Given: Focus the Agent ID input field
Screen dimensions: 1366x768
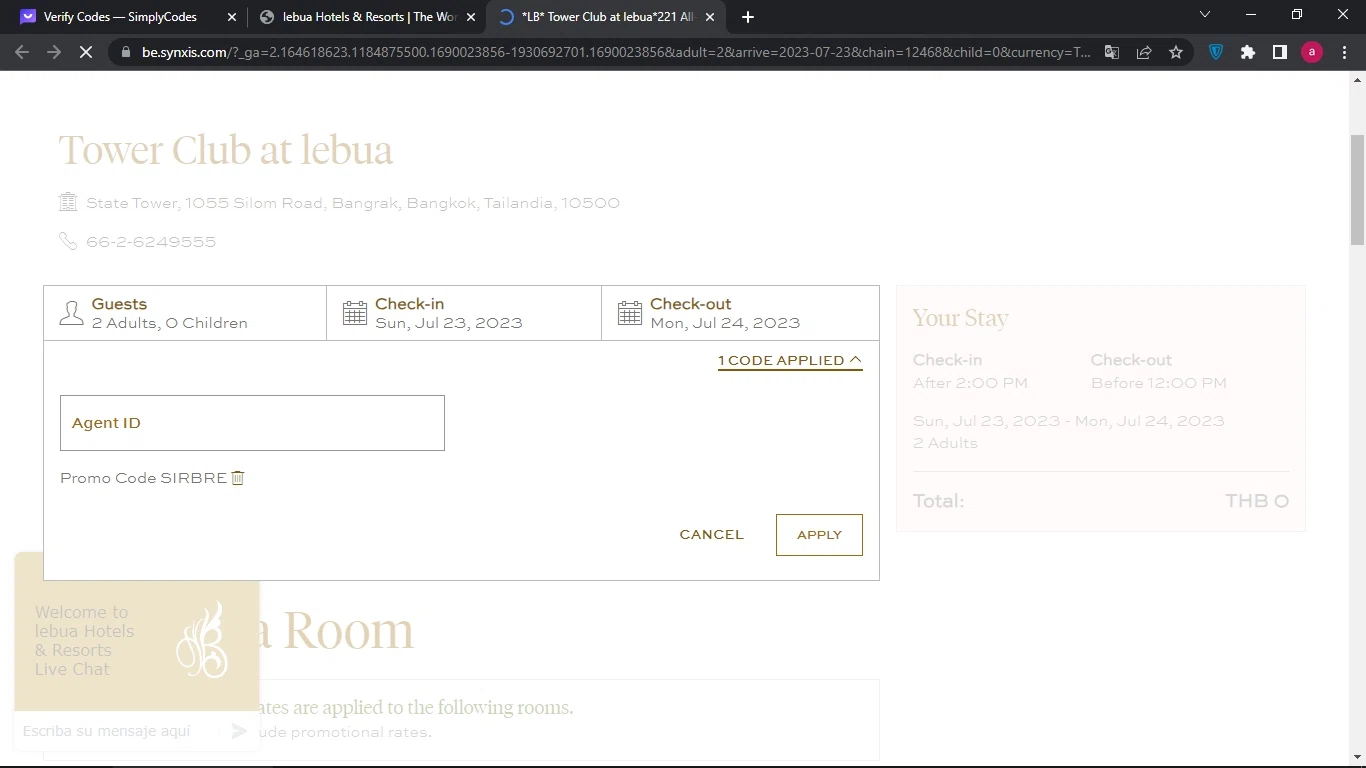Looking at the screenshot, I should click(252, 423).
